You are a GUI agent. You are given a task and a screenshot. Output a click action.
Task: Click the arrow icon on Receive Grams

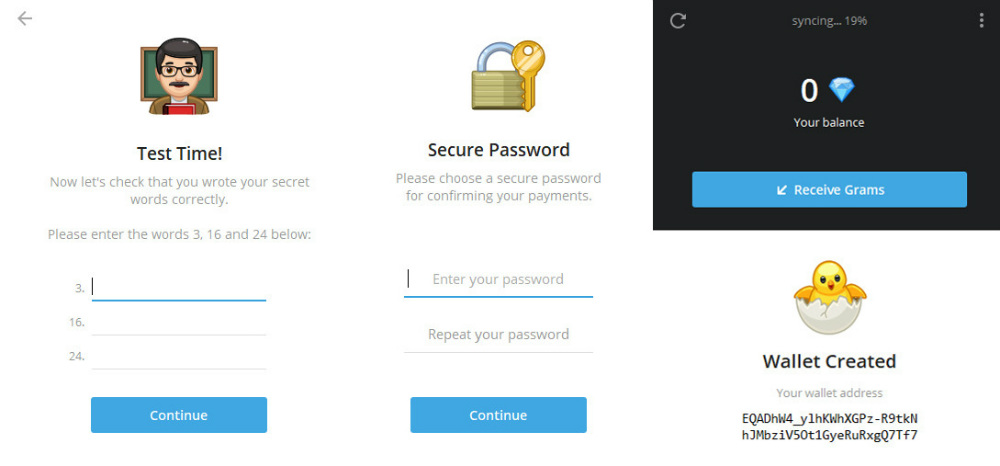point(781,190)
